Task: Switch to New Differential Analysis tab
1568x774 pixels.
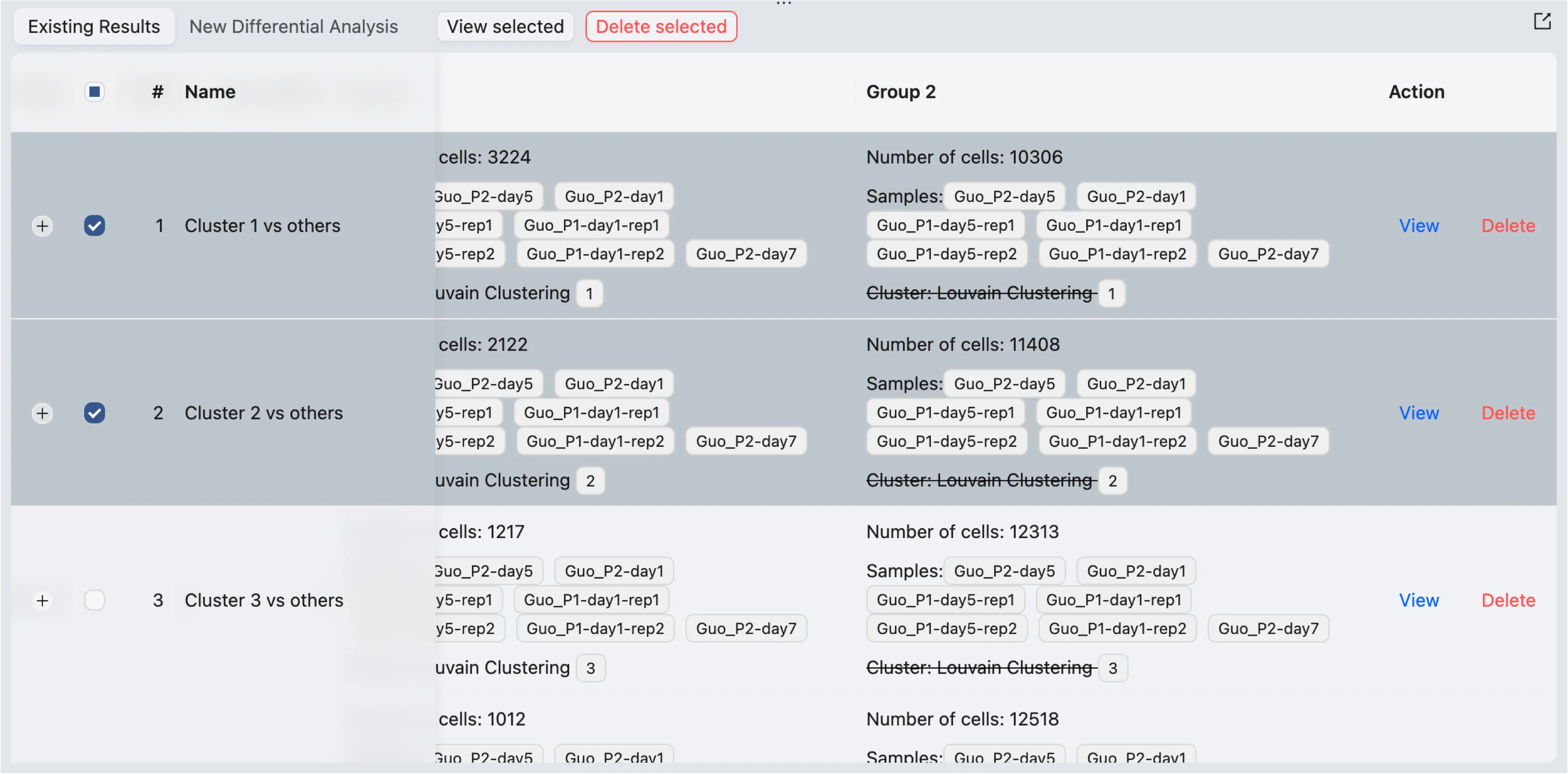Action: [293, 27]
